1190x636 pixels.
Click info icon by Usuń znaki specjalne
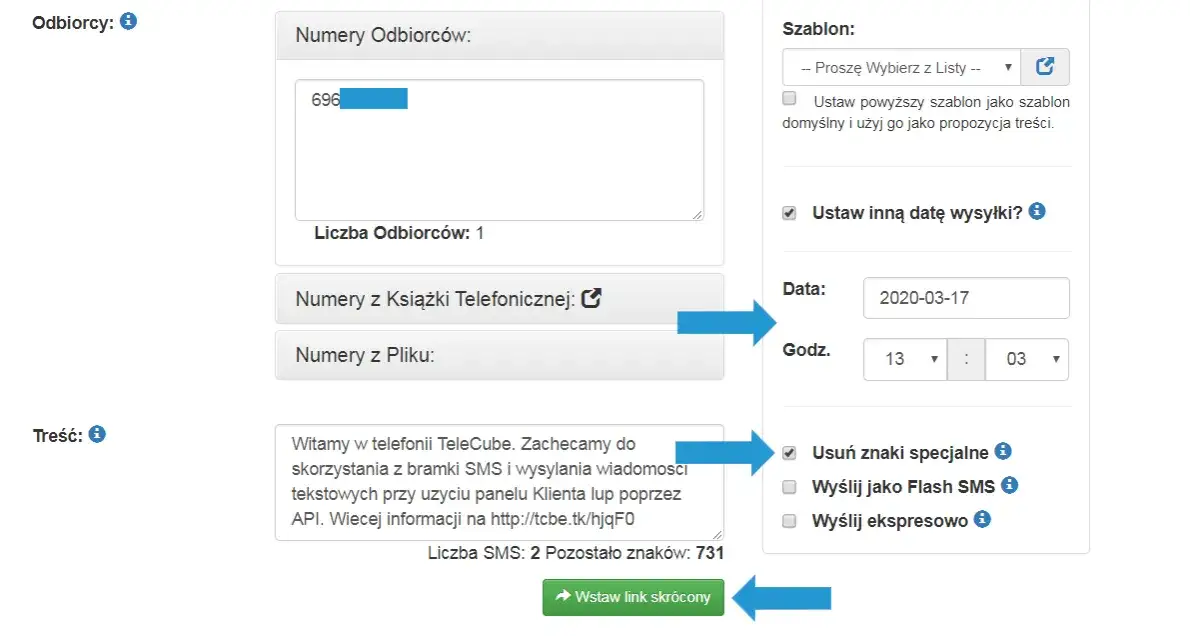pyautogui.click(x=1004, y=452)
